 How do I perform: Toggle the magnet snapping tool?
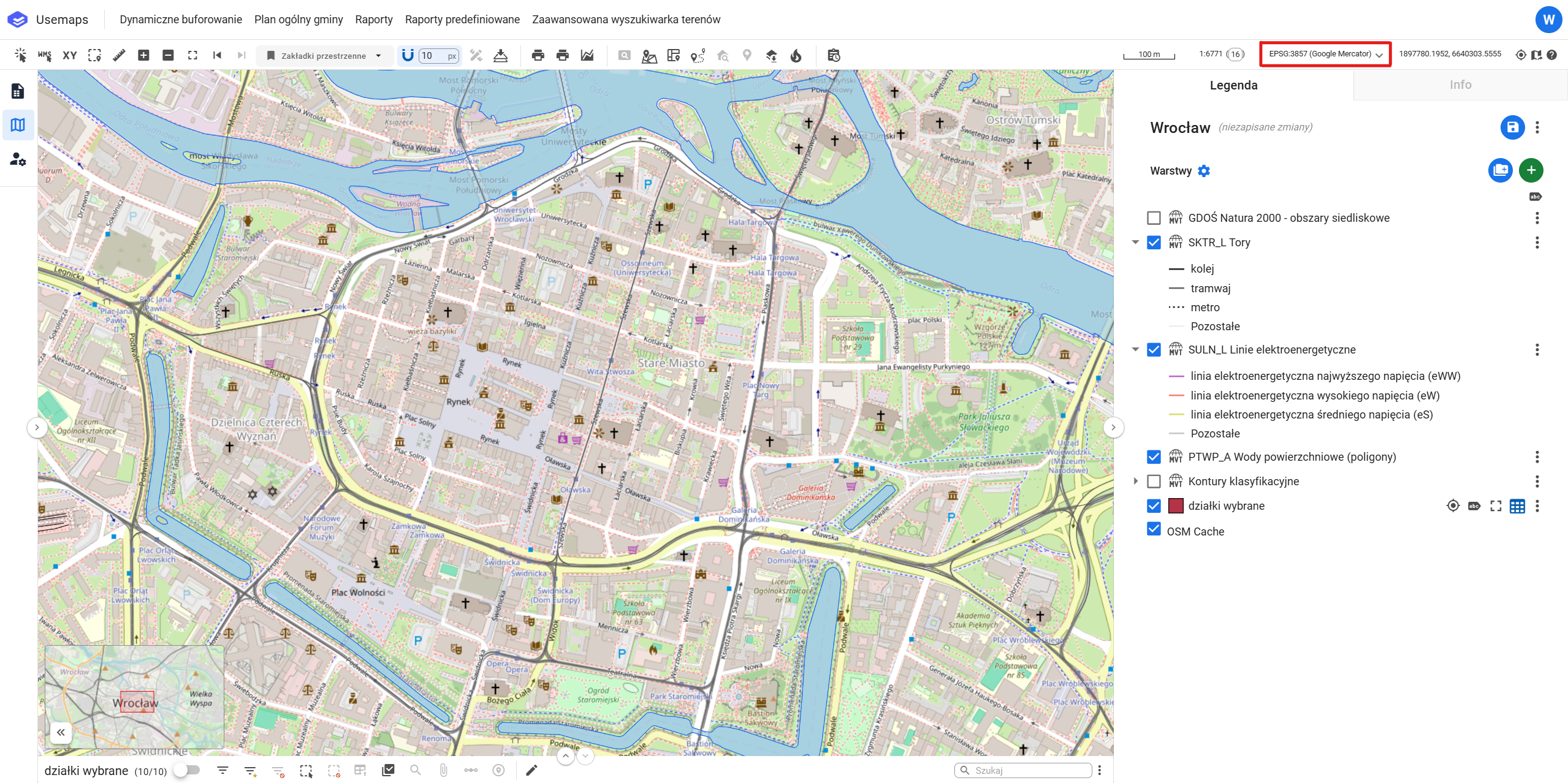408,55
